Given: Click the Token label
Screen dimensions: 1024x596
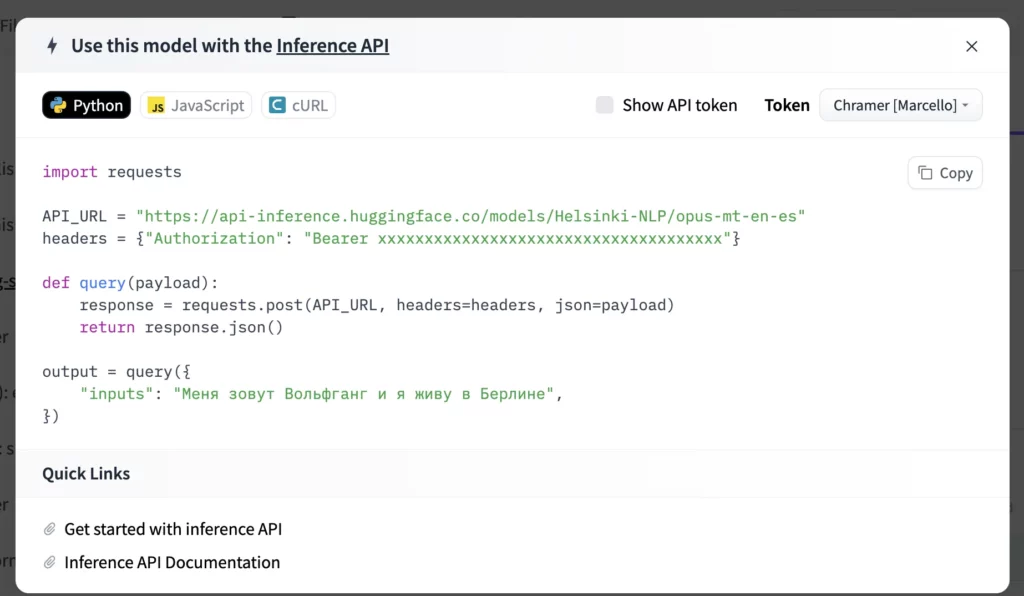Looking at the screenshot, I should tap(787, 105).
